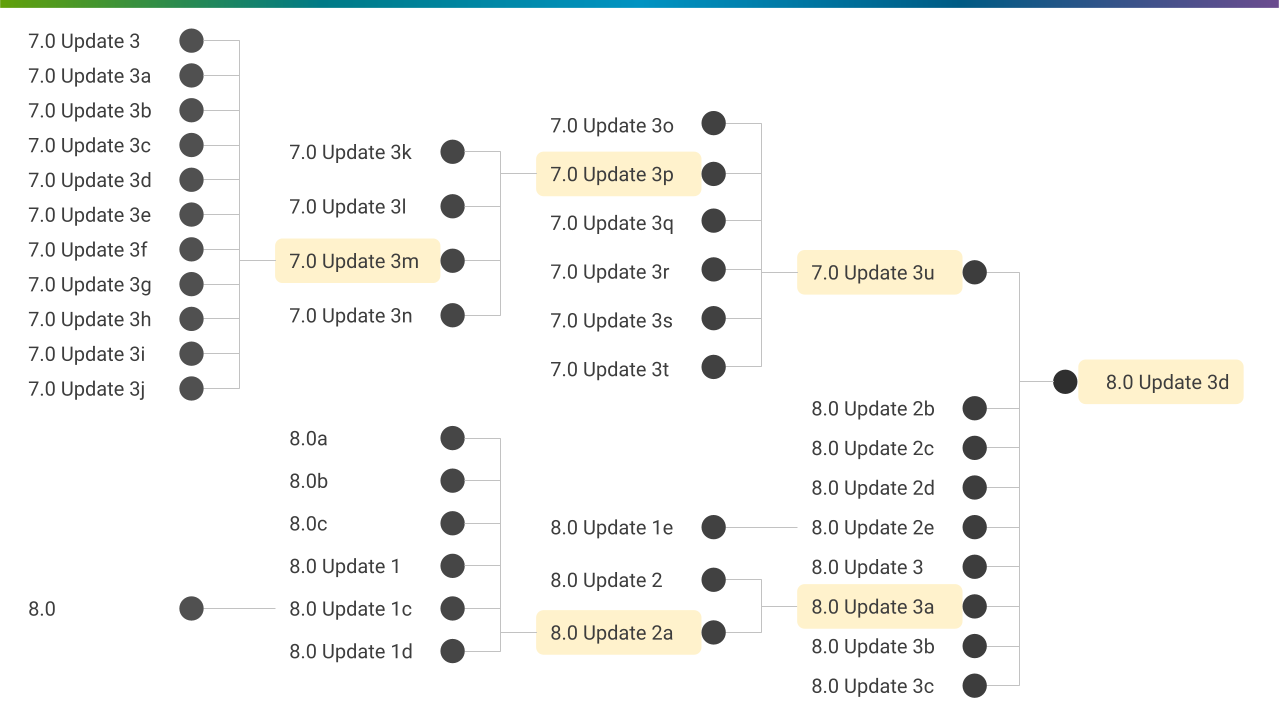Click the 8.0 Update 3d destination label

click(x=1167, y=382)
